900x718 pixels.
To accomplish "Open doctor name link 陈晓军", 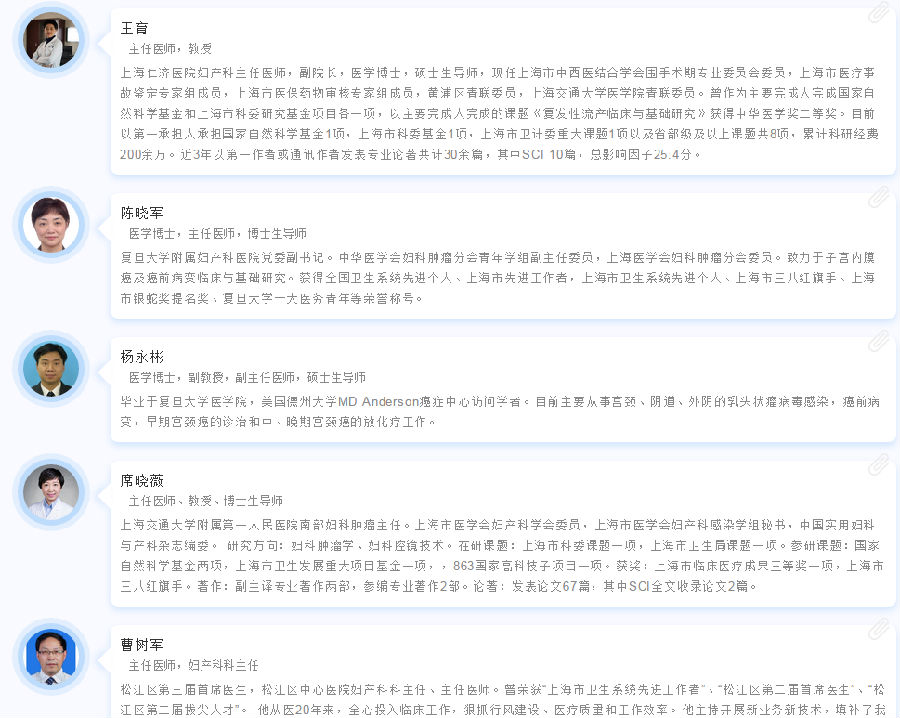I will [142, 213].
